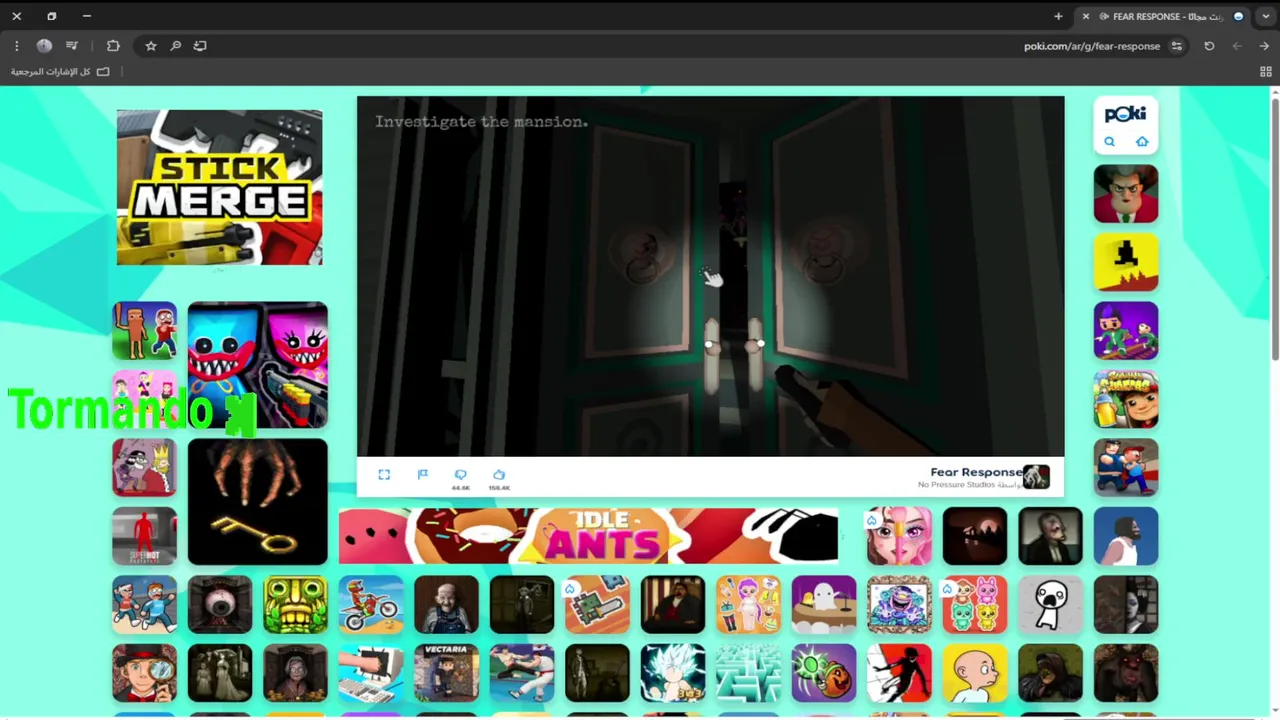The width and height of the screenshot is (1280, 720).
Task: Open the pink-haired girl game thumbnail
Action: (899, 536)
